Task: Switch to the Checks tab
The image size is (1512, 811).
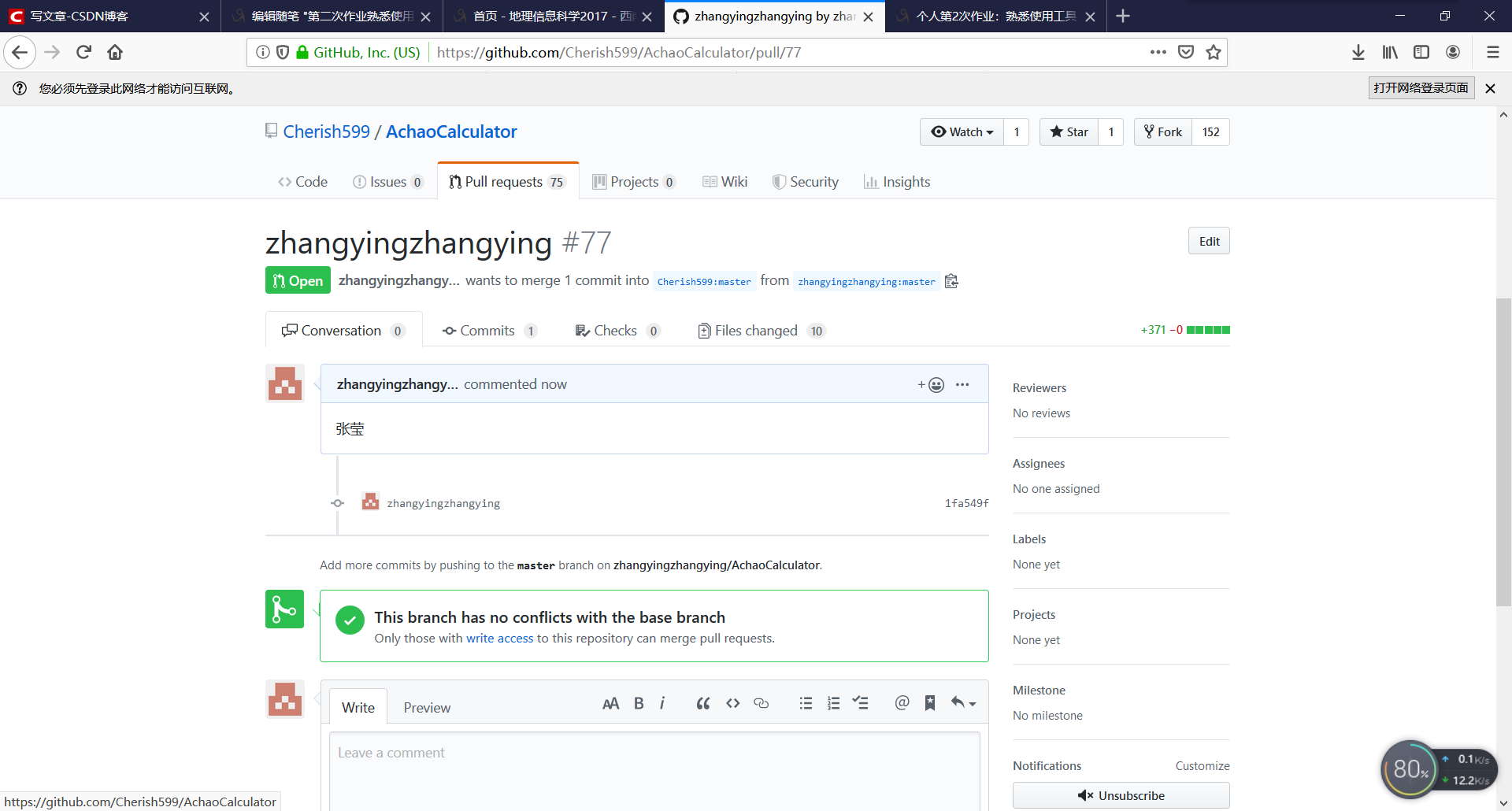Action: coord(617,331)
